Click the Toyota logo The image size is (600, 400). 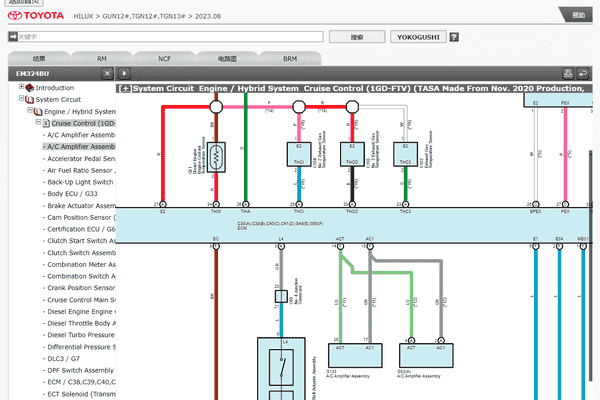pos(38,16)
